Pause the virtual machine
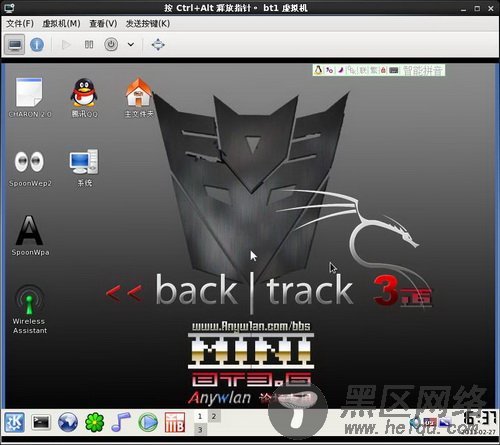 [x=89, y=45]
